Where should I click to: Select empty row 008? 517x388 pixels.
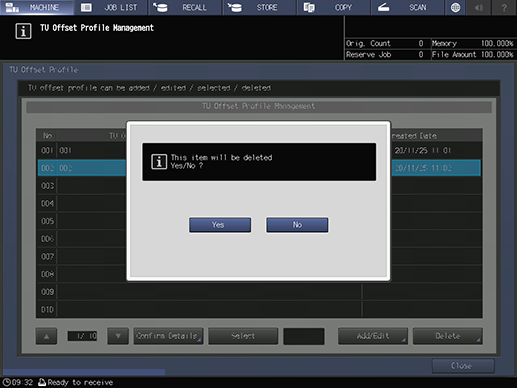tap(259, 274)
